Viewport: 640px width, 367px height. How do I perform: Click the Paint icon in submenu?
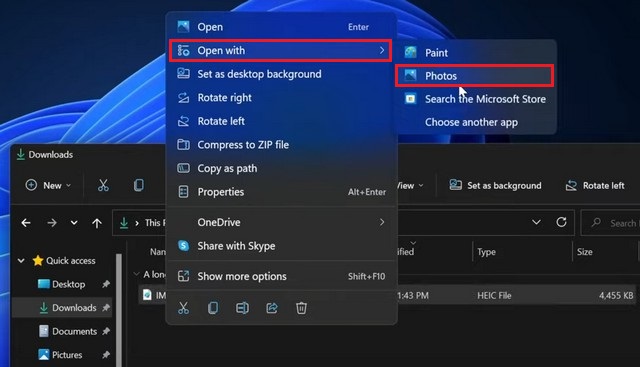[x=410, y=52]
